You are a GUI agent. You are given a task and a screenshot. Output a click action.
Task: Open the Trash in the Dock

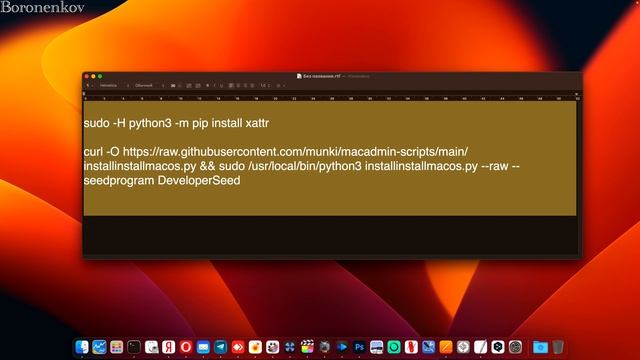point(558,347)
